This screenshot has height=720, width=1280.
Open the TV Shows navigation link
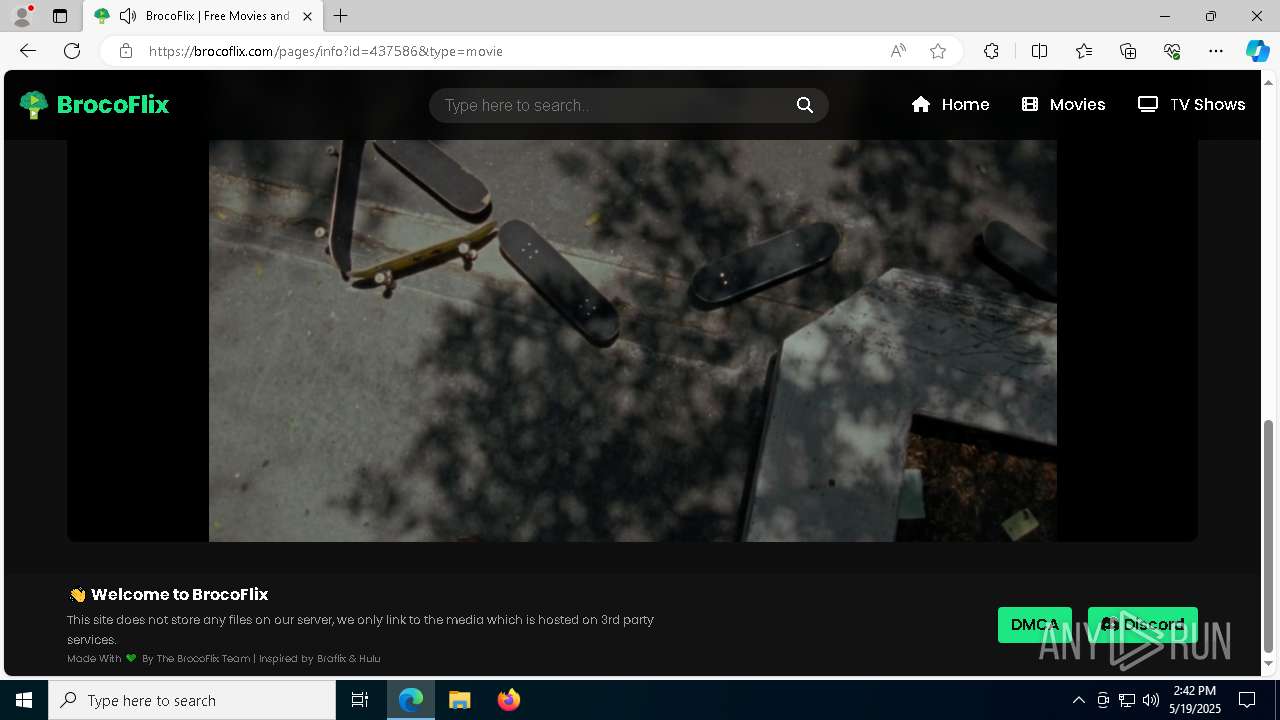(1191, 104)
